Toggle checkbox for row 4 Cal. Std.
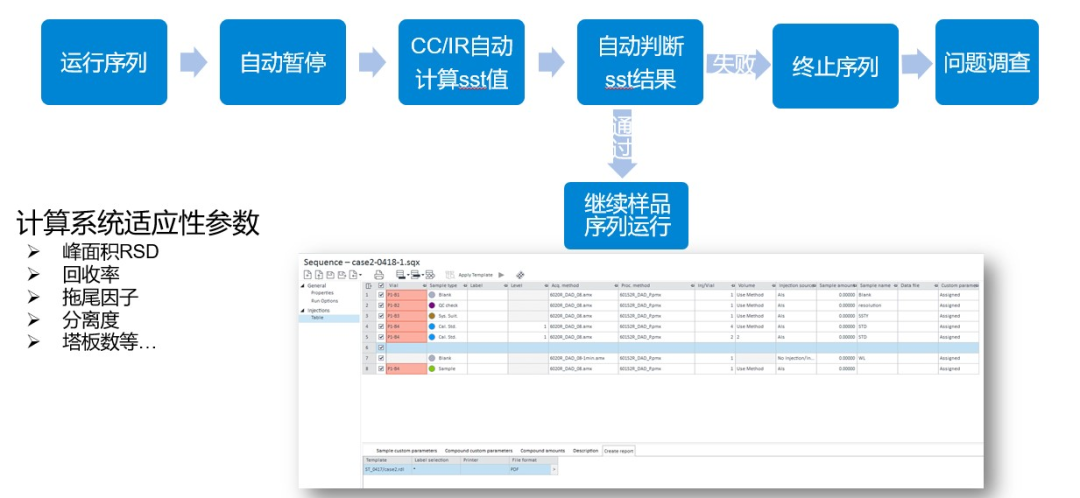 (x=381, y=326)
